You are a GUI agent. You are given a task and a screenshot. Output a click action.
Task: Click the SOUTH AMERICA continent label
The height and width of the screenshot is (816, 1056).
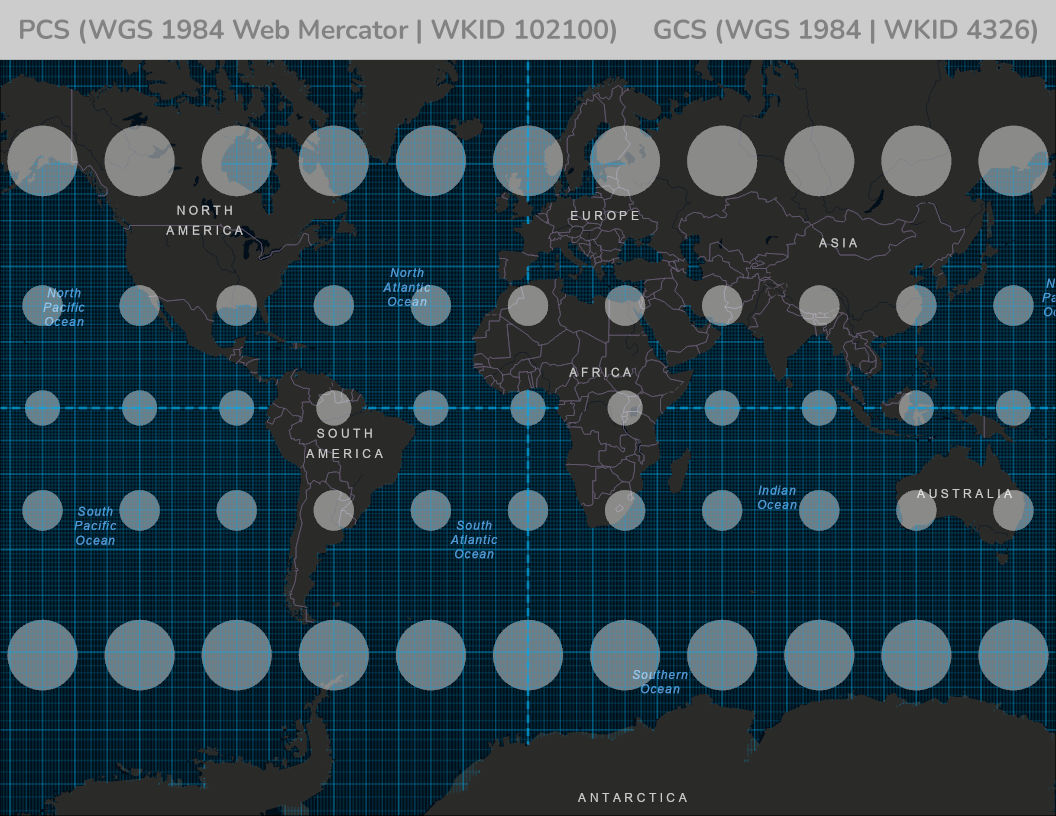coord(345,443)
